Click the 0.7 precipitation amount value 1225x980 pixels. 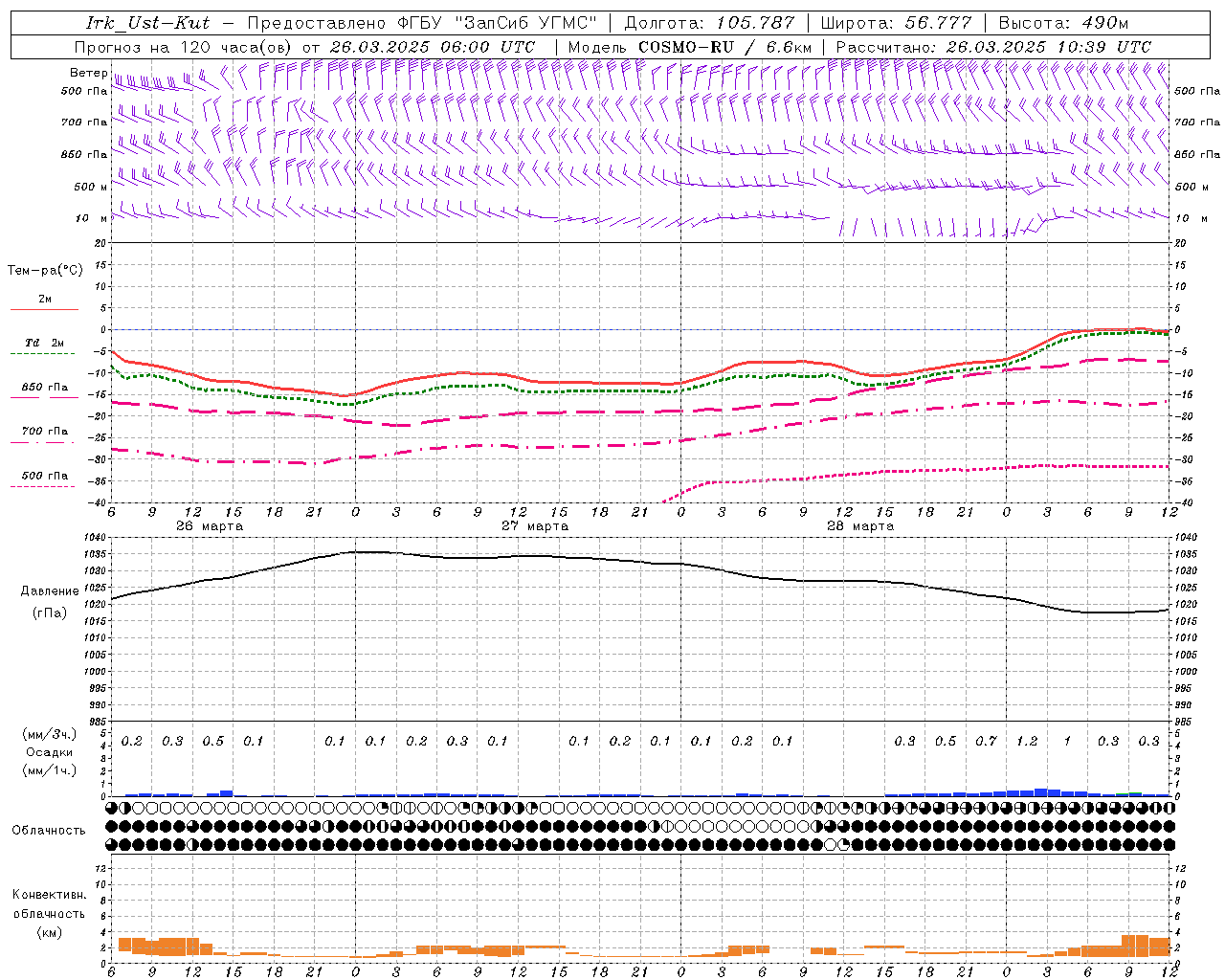coord(986,741)
